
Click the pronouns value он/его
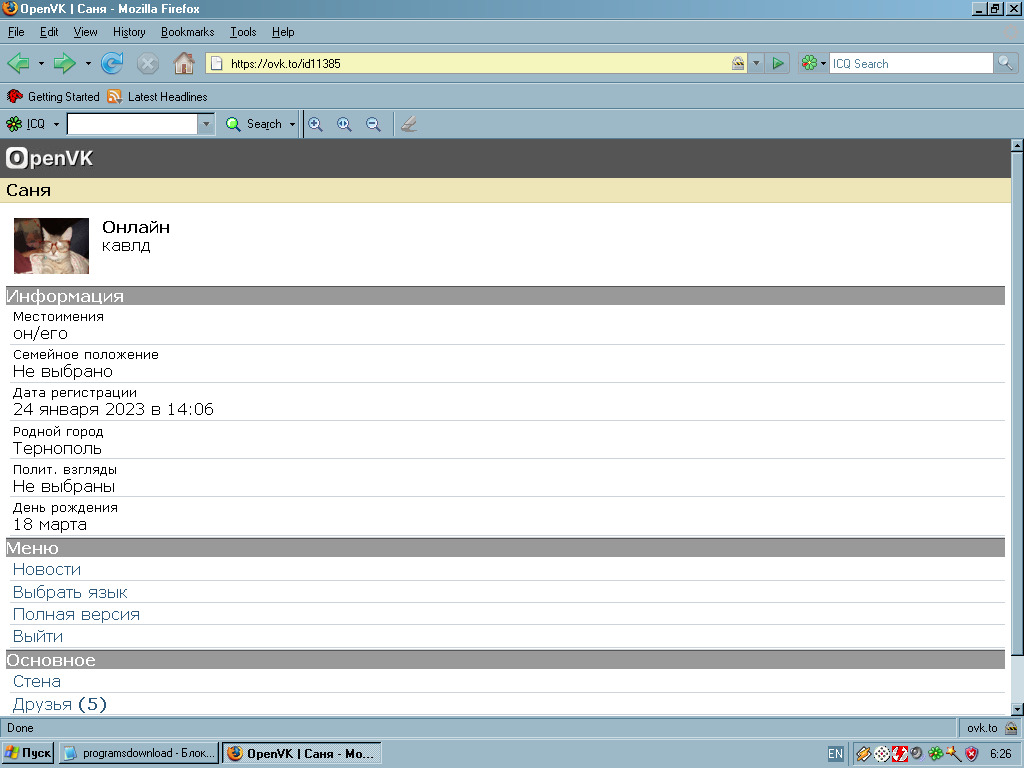point(40,334)
